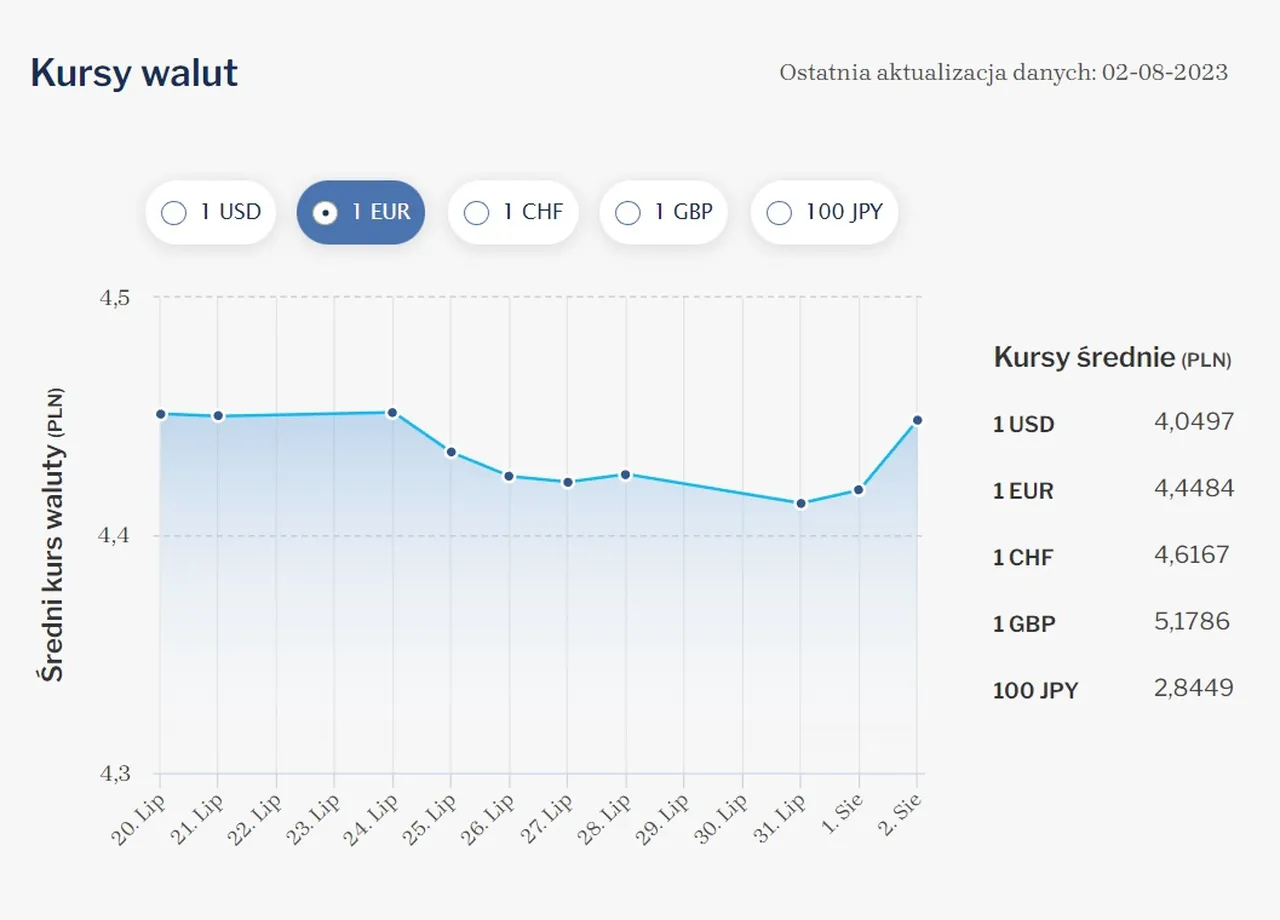The width and height of the screenshot is (1280, 920).
Task: Click the 21. Lip data point
Action: coord(218,416)
